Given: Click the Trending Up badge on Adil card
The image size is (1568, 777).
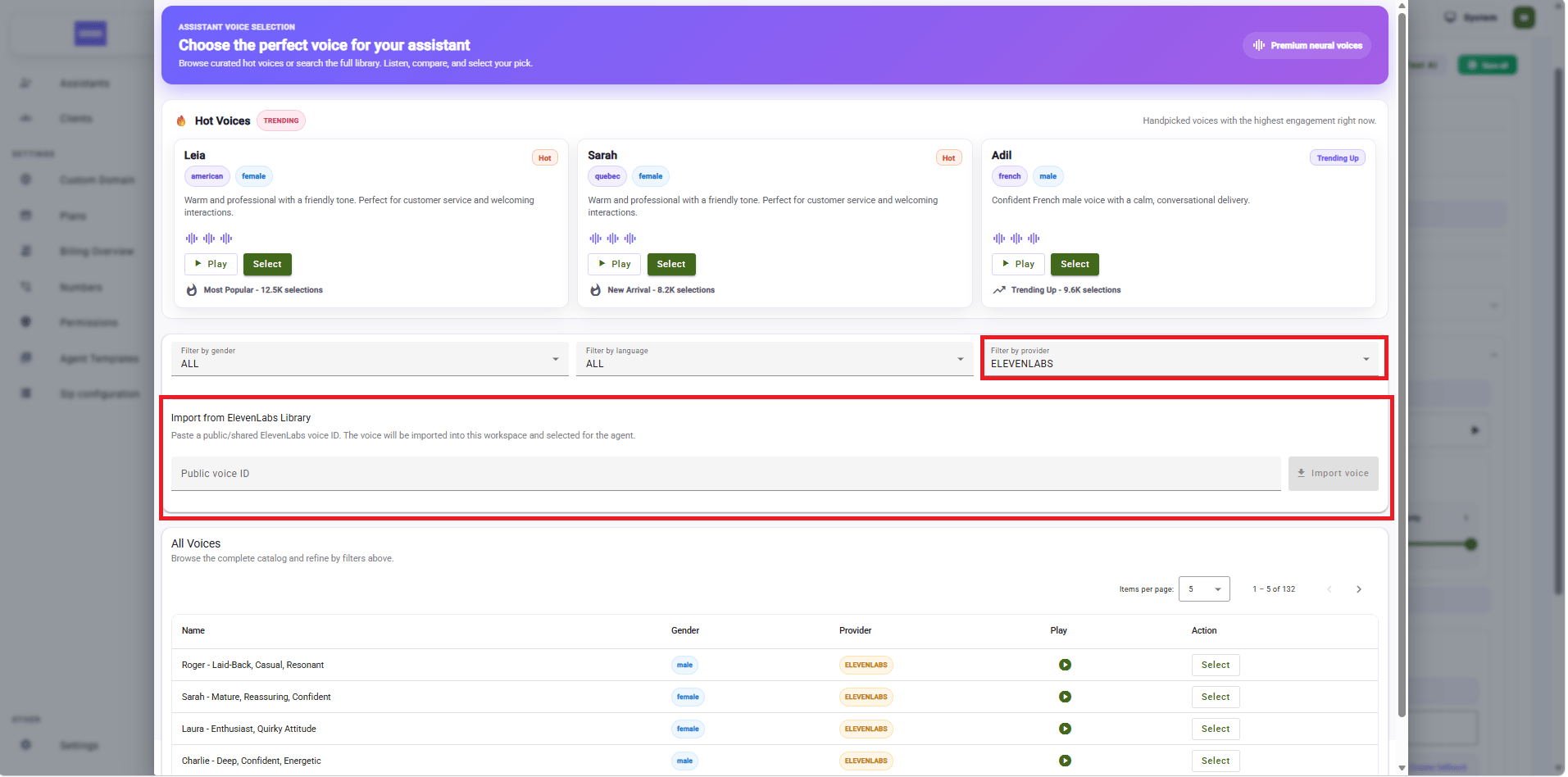Looking at the screenshot, I should tap(1338, 158).
